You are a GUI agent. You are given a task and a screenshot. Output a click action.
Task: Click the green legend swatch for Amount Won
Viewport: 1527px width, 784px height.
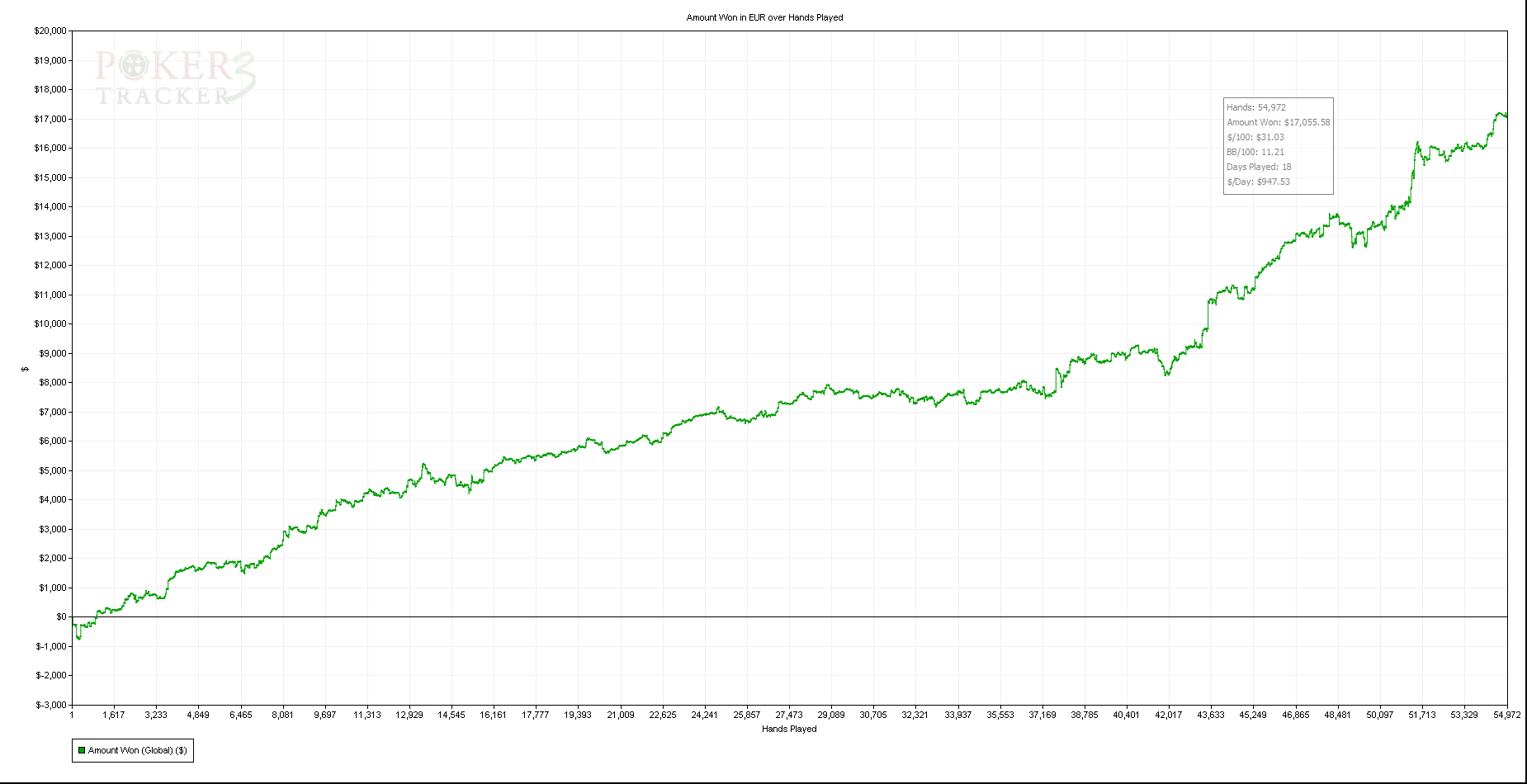pyautogui.click(x=82, y=750)
